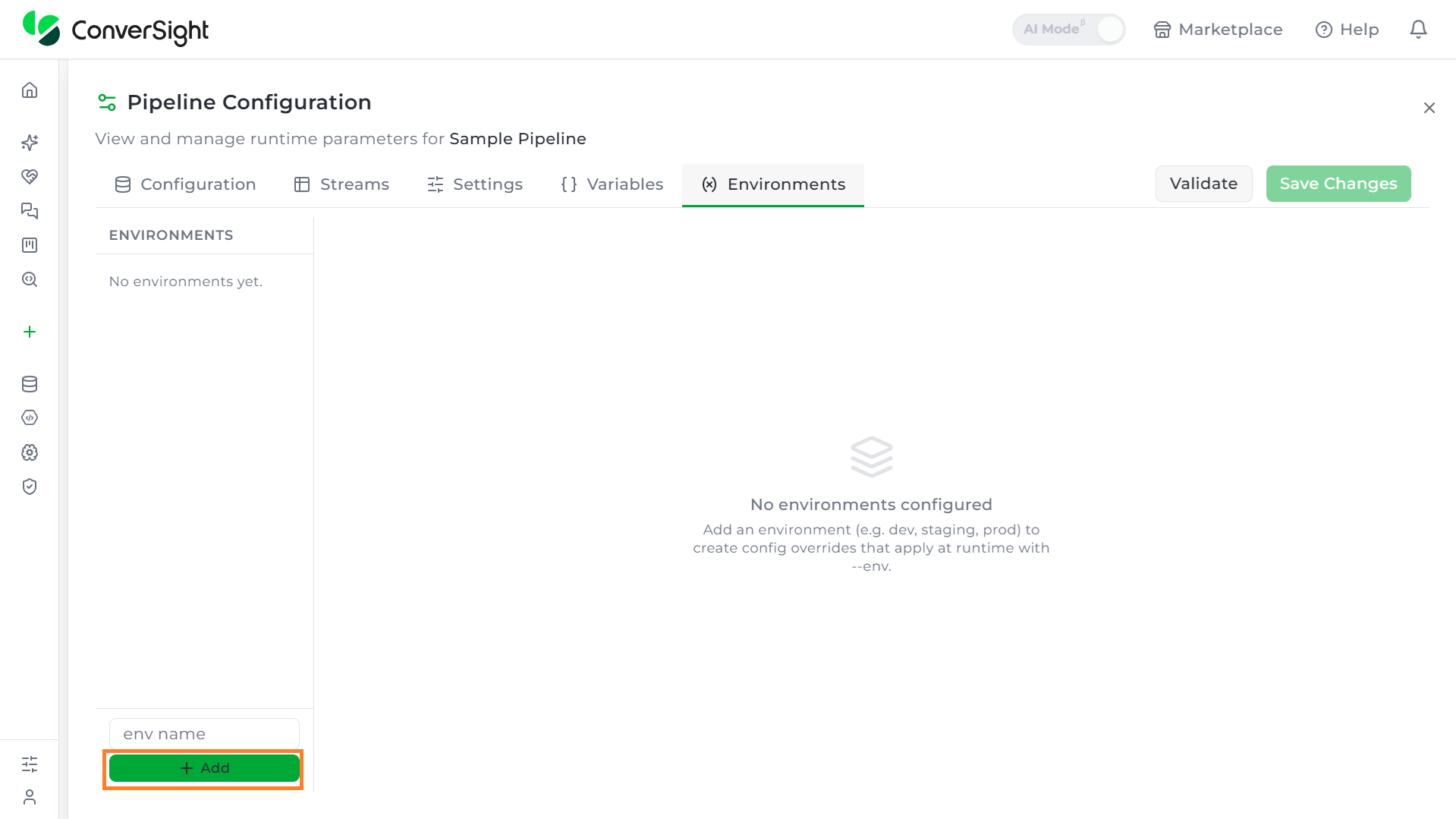Select the Environments tab
The height and width of the screenshot is (819, 1456).
pos(773,184)
